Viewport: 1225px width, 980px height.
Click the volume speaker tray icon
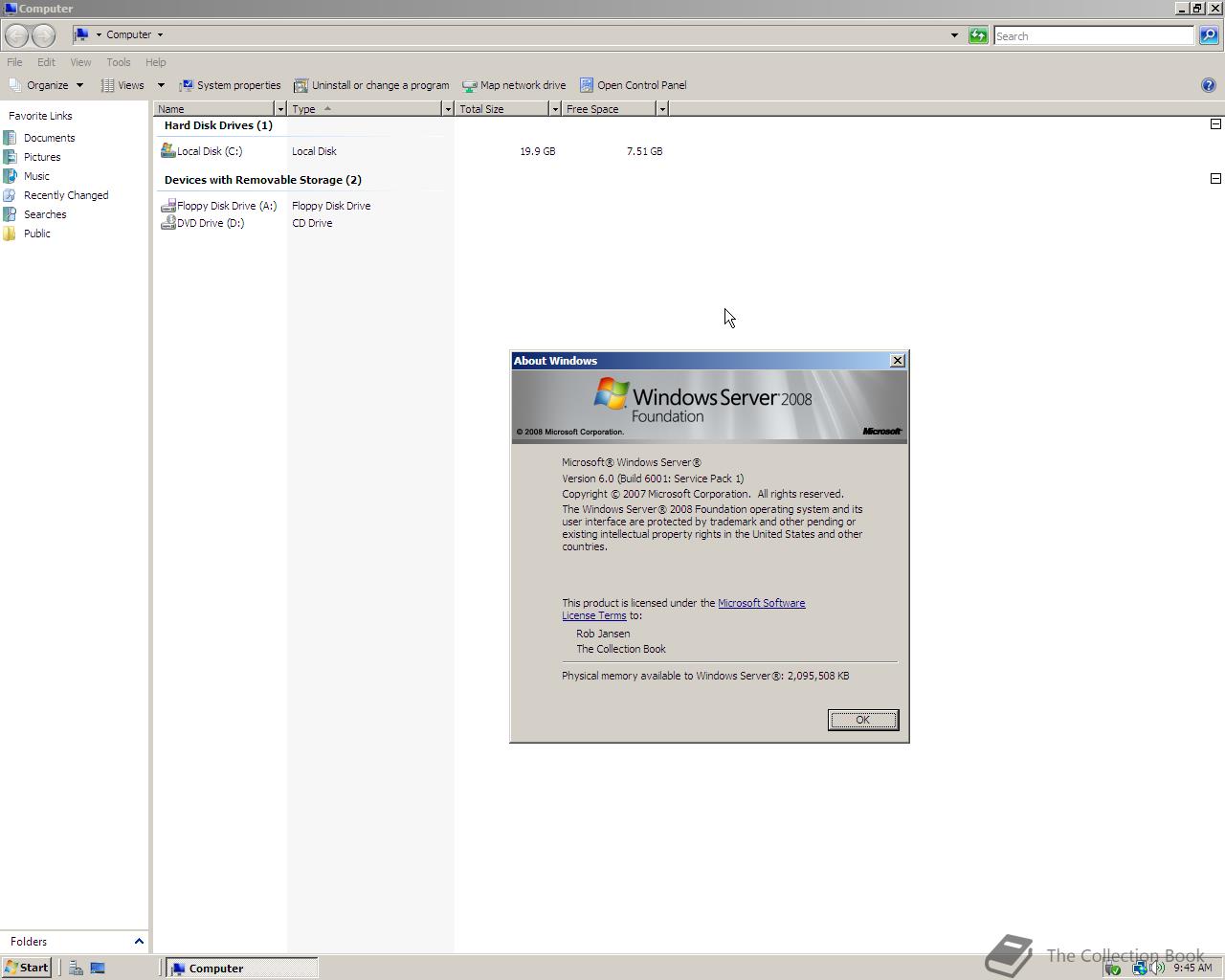(1158, 969)
